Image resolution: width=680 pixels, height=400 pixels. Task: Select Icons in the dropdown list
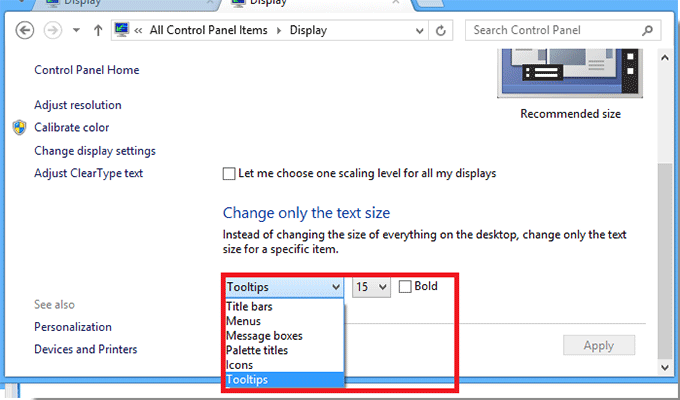pyautogui.click(x=239, y=365)
